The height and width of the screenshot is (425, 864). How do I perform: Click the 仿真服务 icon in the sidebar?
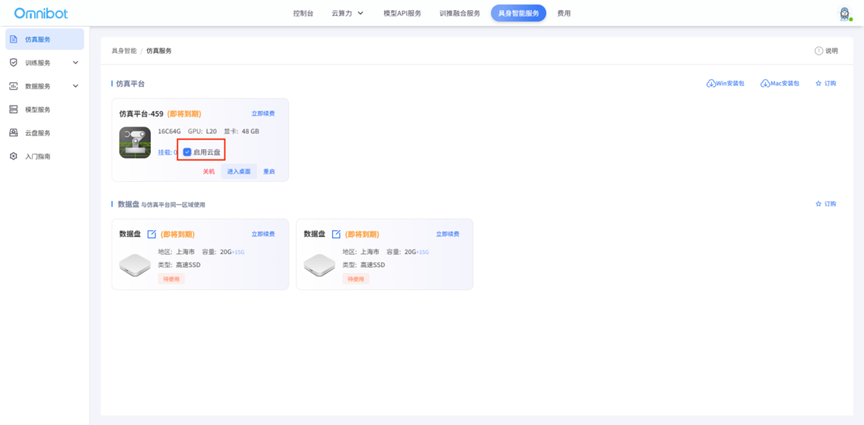pyautogui.click(x=14, y=39)
